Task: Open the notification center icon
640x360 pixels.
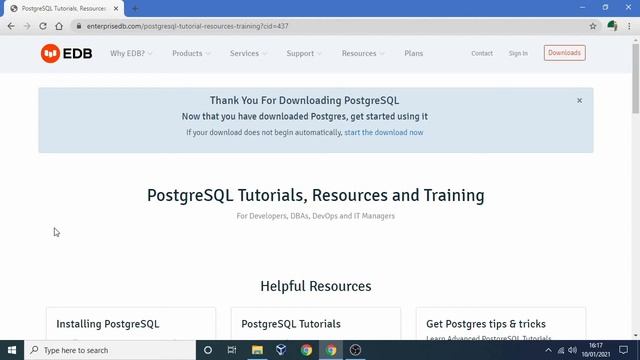Action: tap(623, 350)
